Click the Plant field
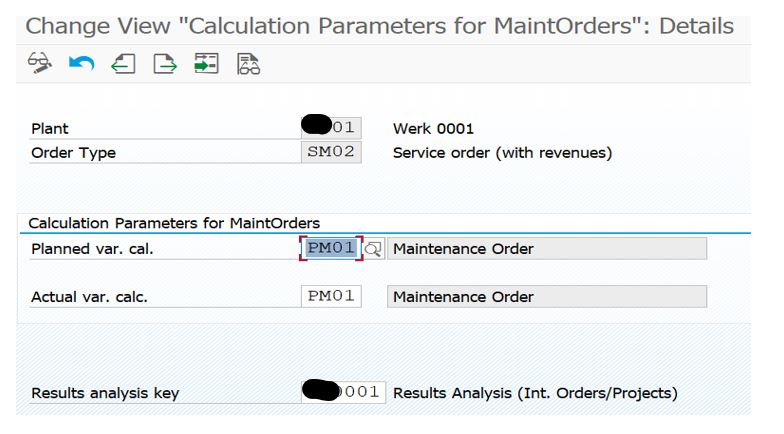Image resolution: width=784 pixels, height=434 pixels. click(x=331, y=128)
